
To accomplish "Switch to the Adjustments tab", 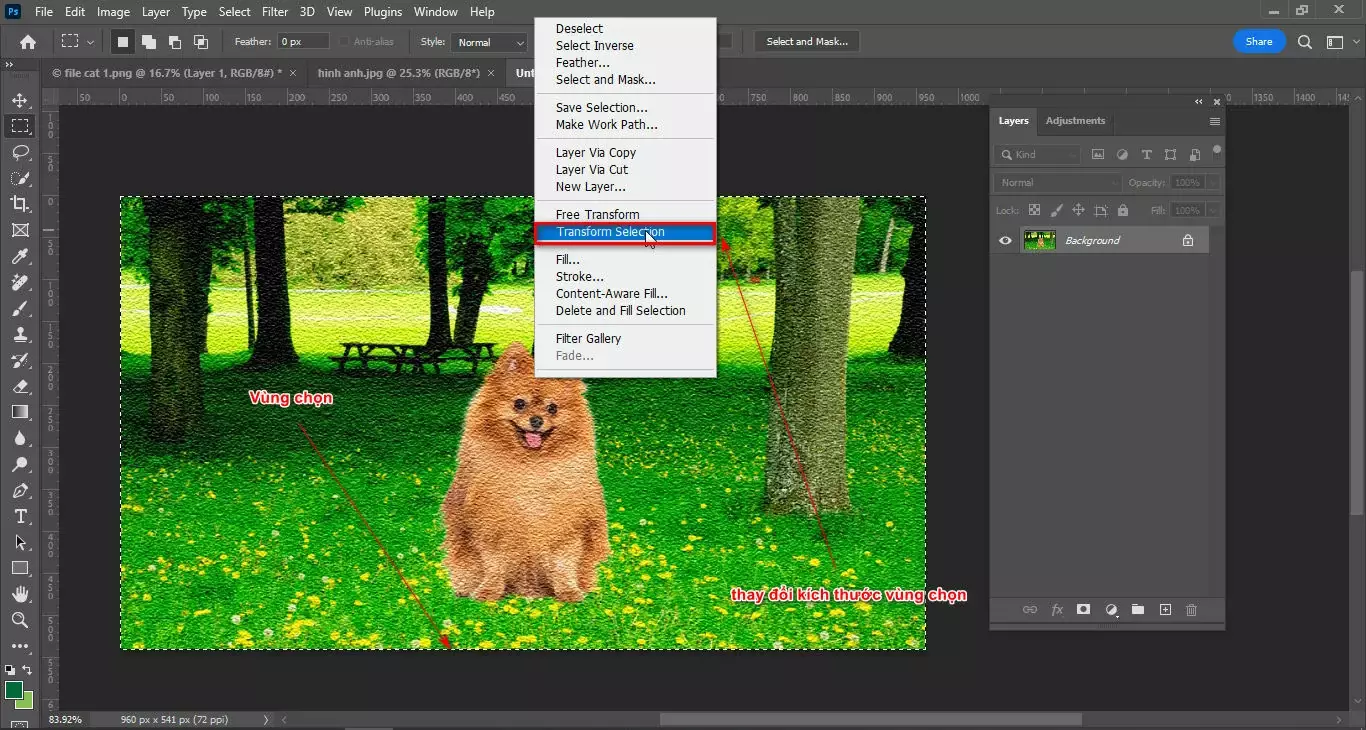I will (x=1075, y=120).
